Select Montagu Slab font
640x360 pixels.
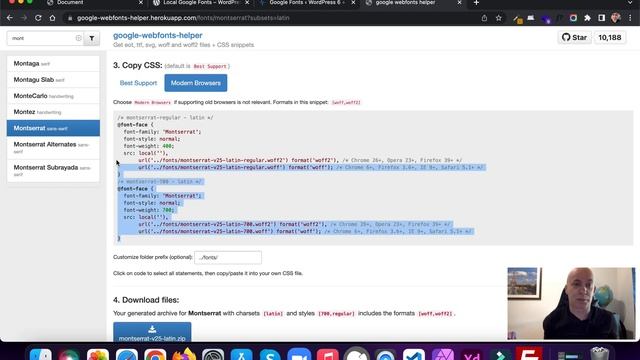click(53, 80)
